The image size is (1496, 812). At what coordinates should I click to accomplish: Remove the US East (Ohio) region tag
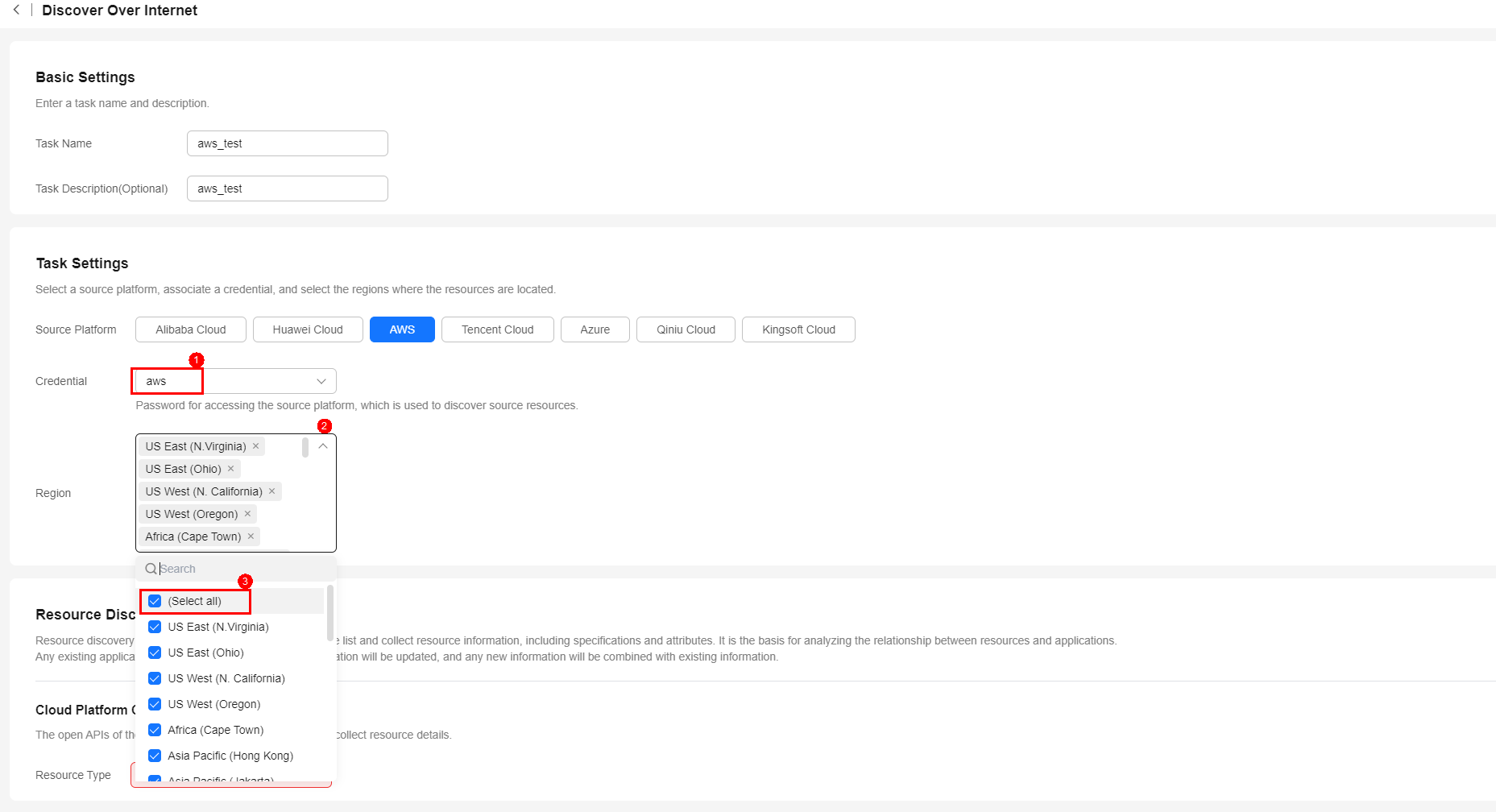pos(231,469)
